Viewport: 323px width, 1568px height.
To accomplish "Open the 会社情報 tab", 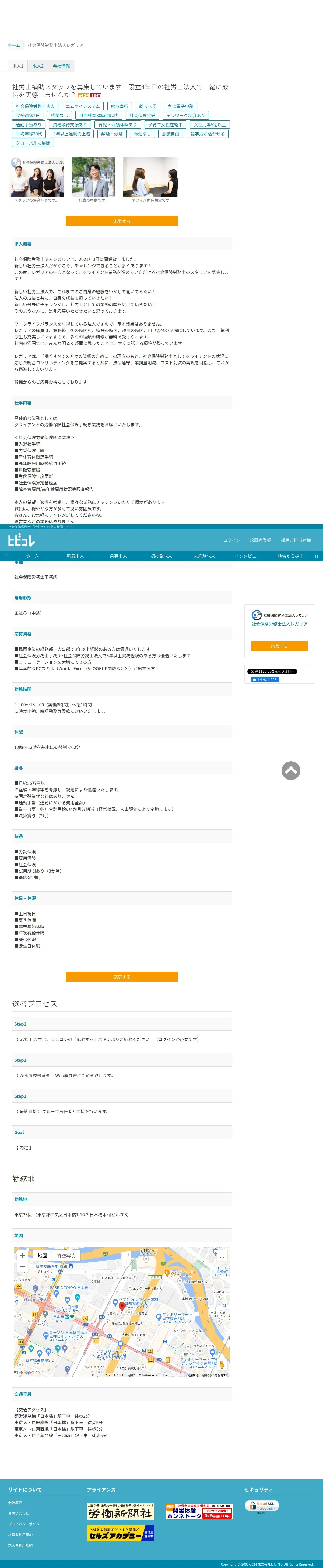I will pyautogui.click(x=61, y=66).
